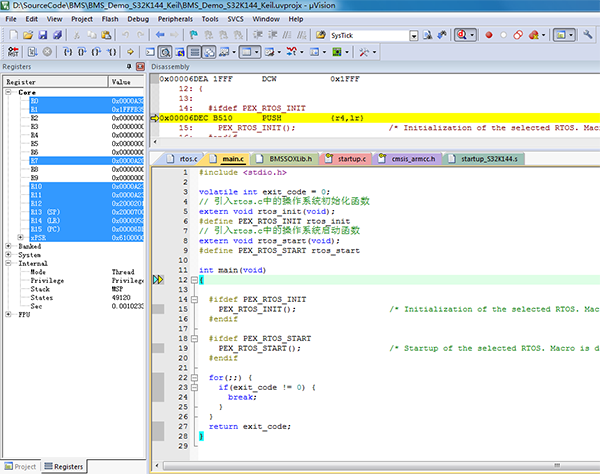This screenshot has height=474, width=600.
Task: Click the New file icon
Action: click(x=11, y=35)
